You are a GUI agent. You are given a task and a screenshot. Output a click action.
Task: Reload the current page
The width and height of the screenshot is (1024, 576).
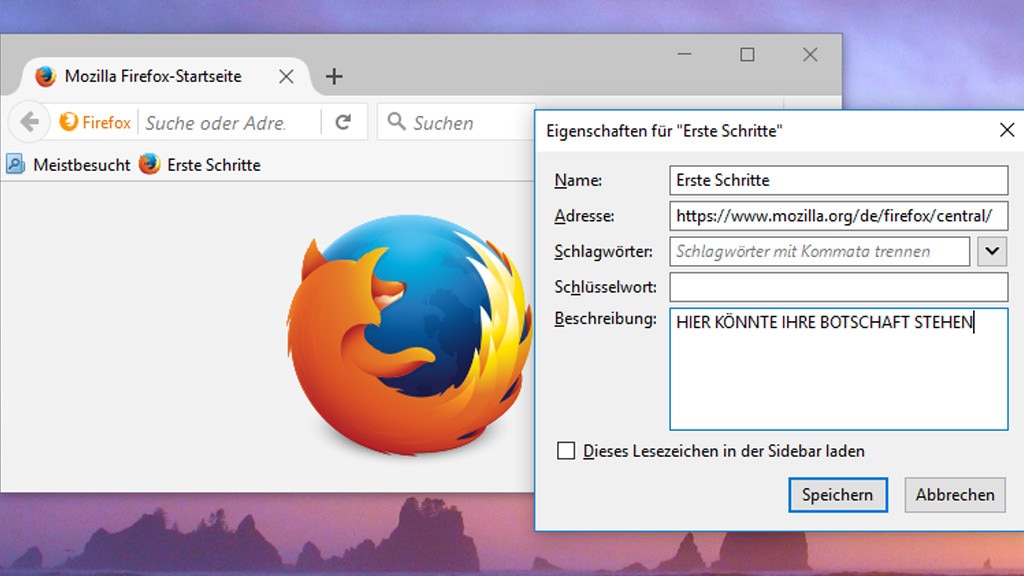coord(344,122)
